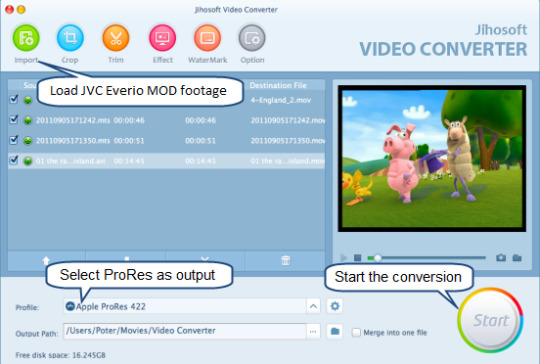The width and height of the screenshot is (540, 364).
Task: Click the Destination File column header
Action: click(x=278, y=85)
